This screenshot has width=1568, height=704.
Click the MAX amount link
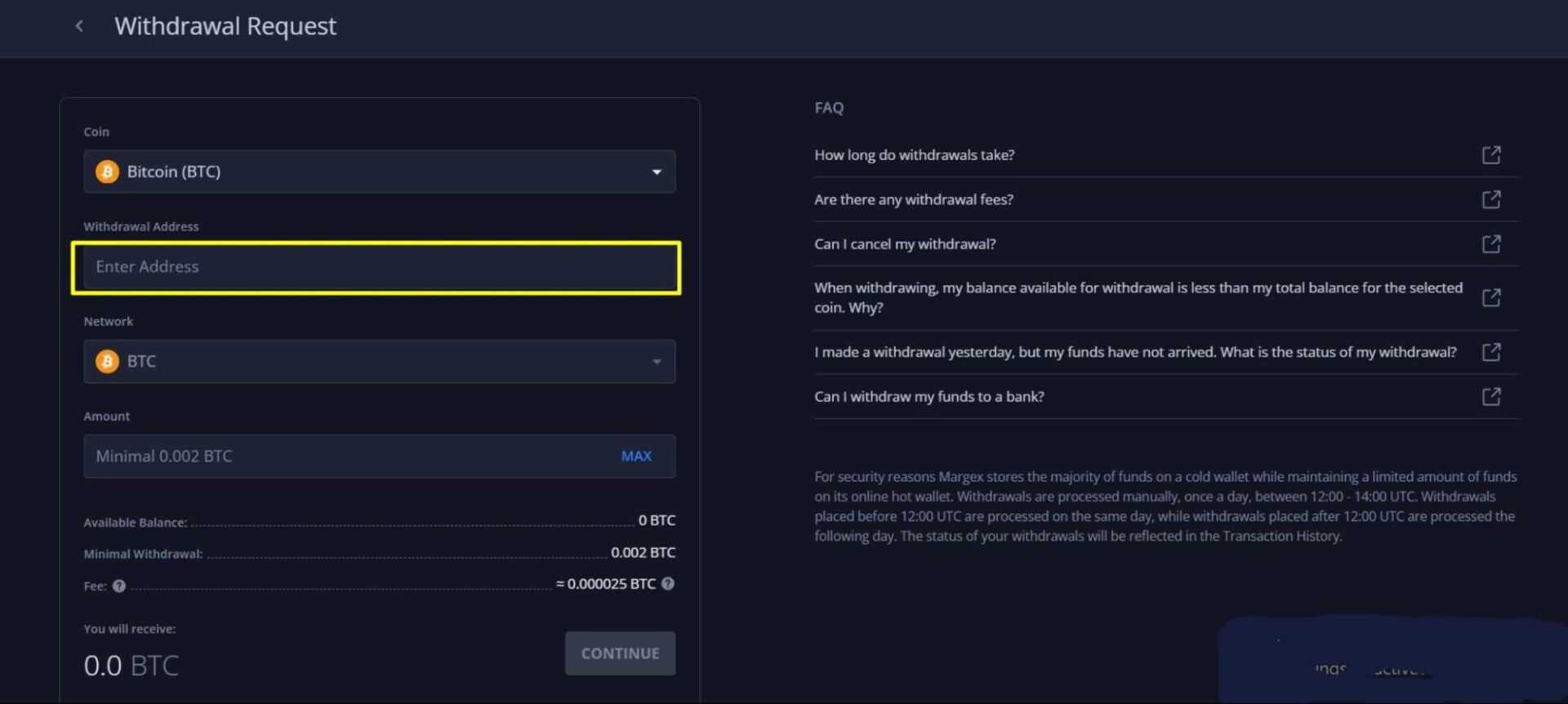636,456
